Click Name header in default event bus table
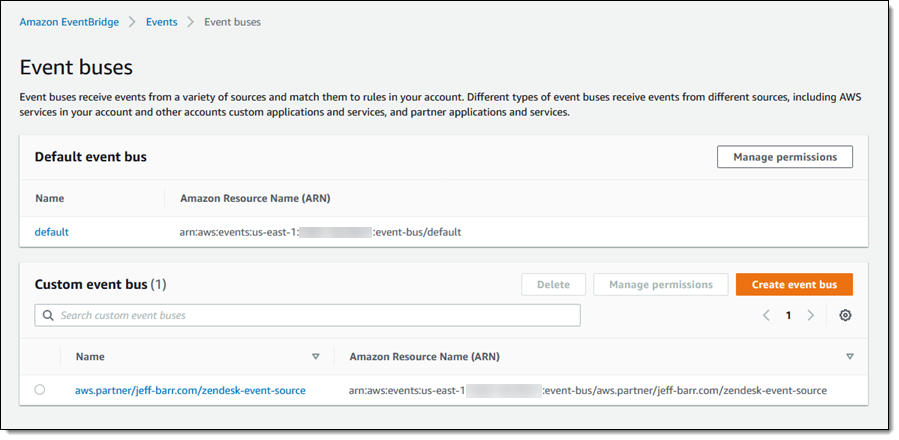 pyautogui.click(x=49, y=198)
